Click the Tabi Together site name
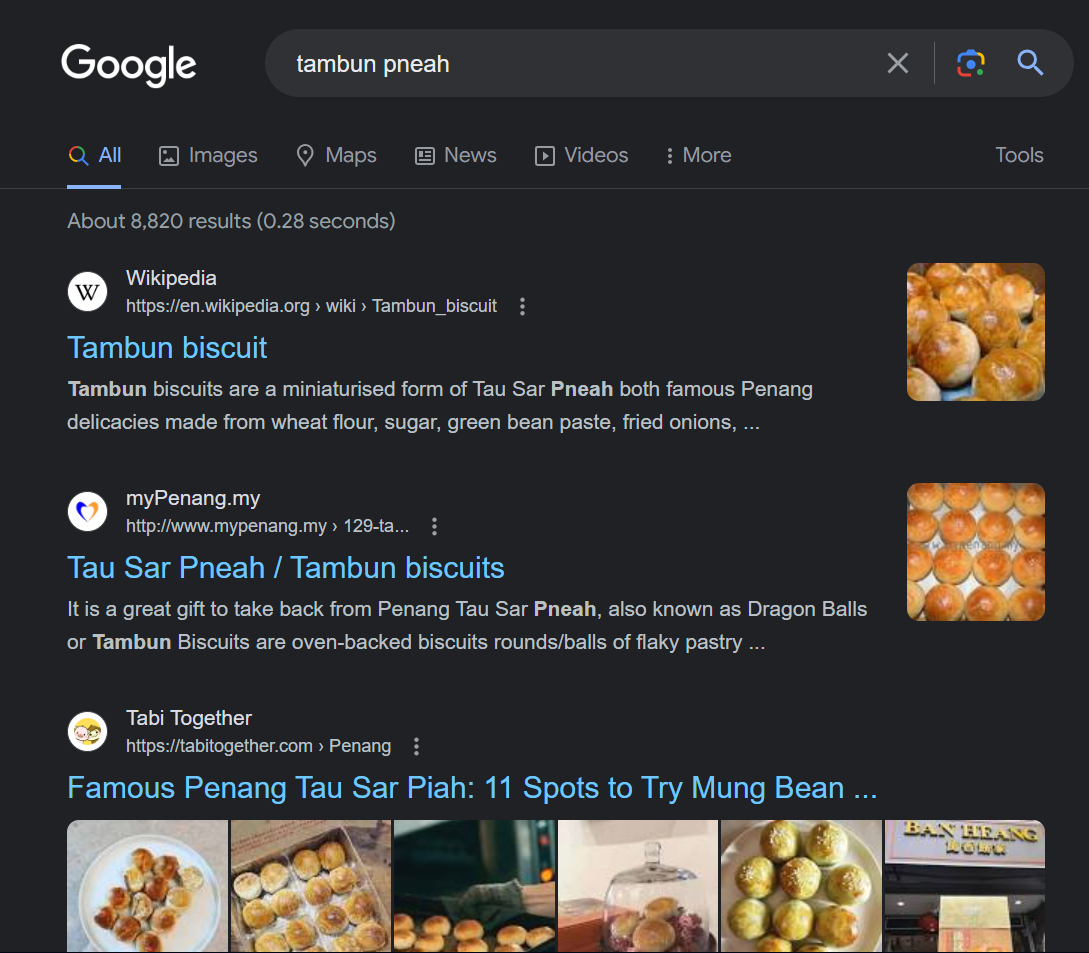Screen dimensions: 1089x953 [189, 719]
